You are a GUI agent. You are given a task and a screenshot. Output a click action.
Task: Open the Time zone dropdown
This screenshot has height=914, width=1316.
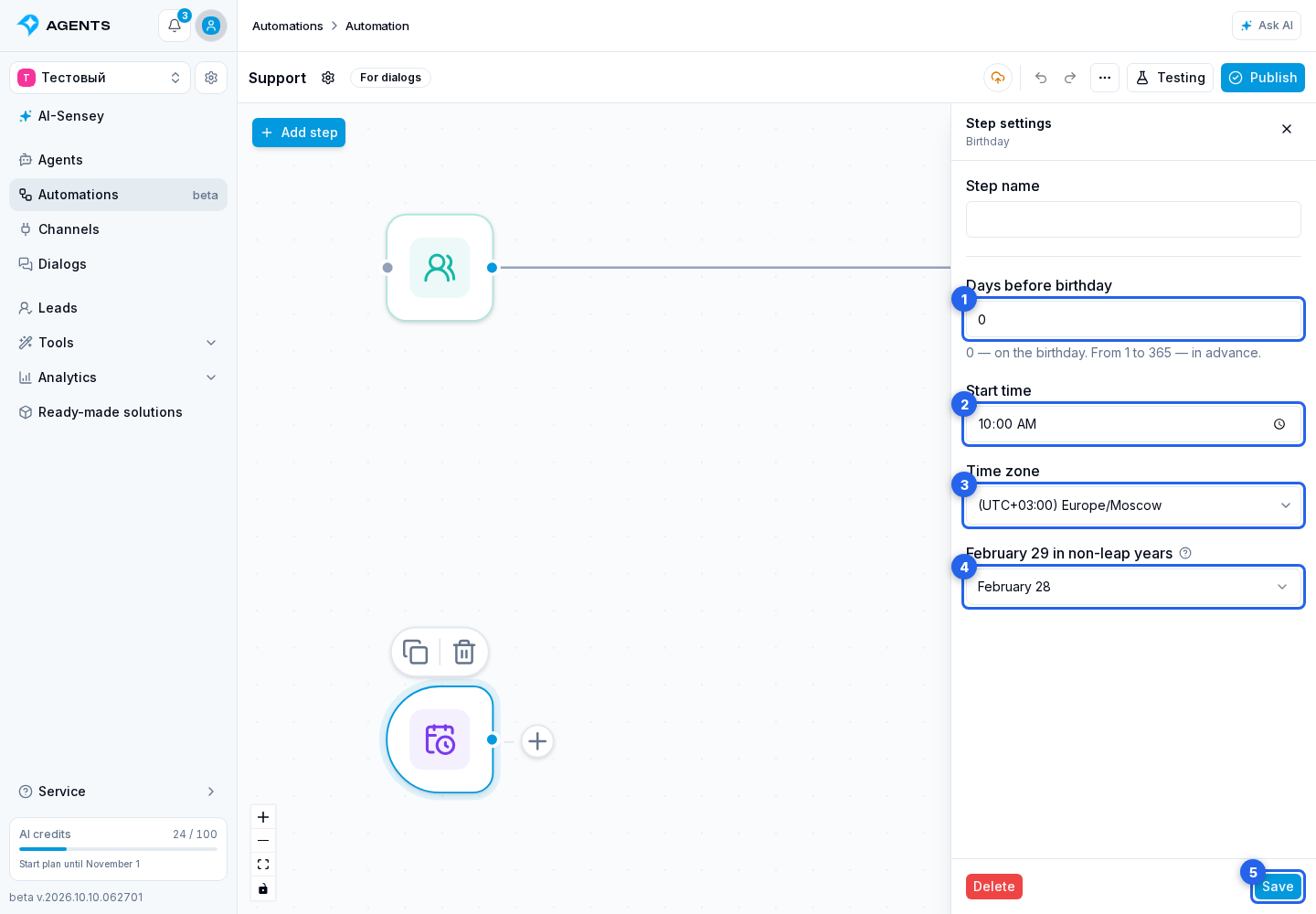click(x=1133, y=505)
